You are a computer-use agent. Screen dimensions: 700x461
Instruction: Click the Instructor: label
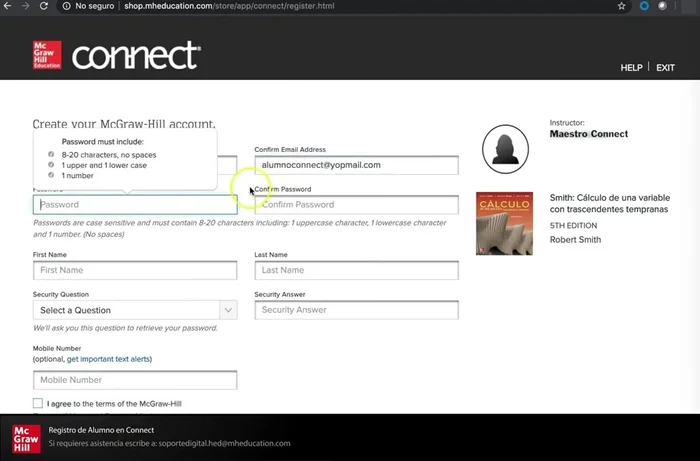(567, 123)
